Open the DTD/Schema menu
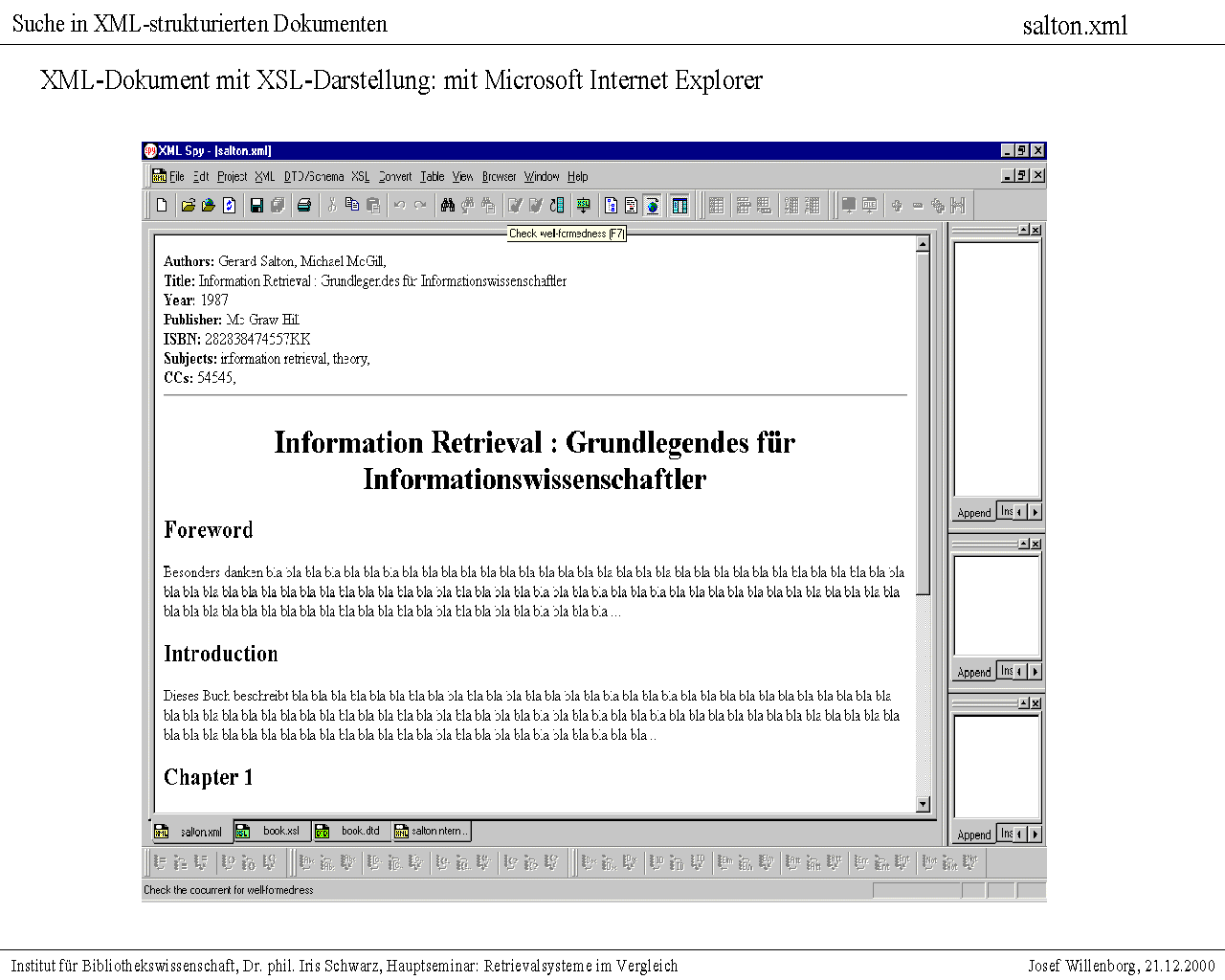Image resolution: width=1225 pixels, height=980 pixels. click(313, 177)
